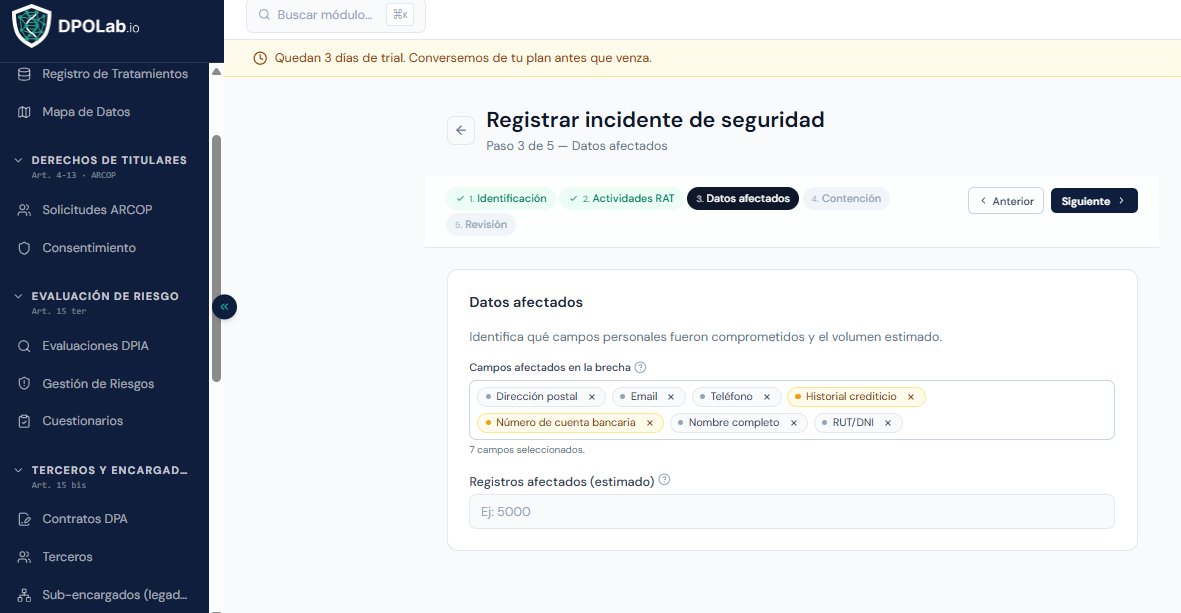Remove Dirección postal tag
Screen dimensions: 1181x613
[x=592, y=397]
